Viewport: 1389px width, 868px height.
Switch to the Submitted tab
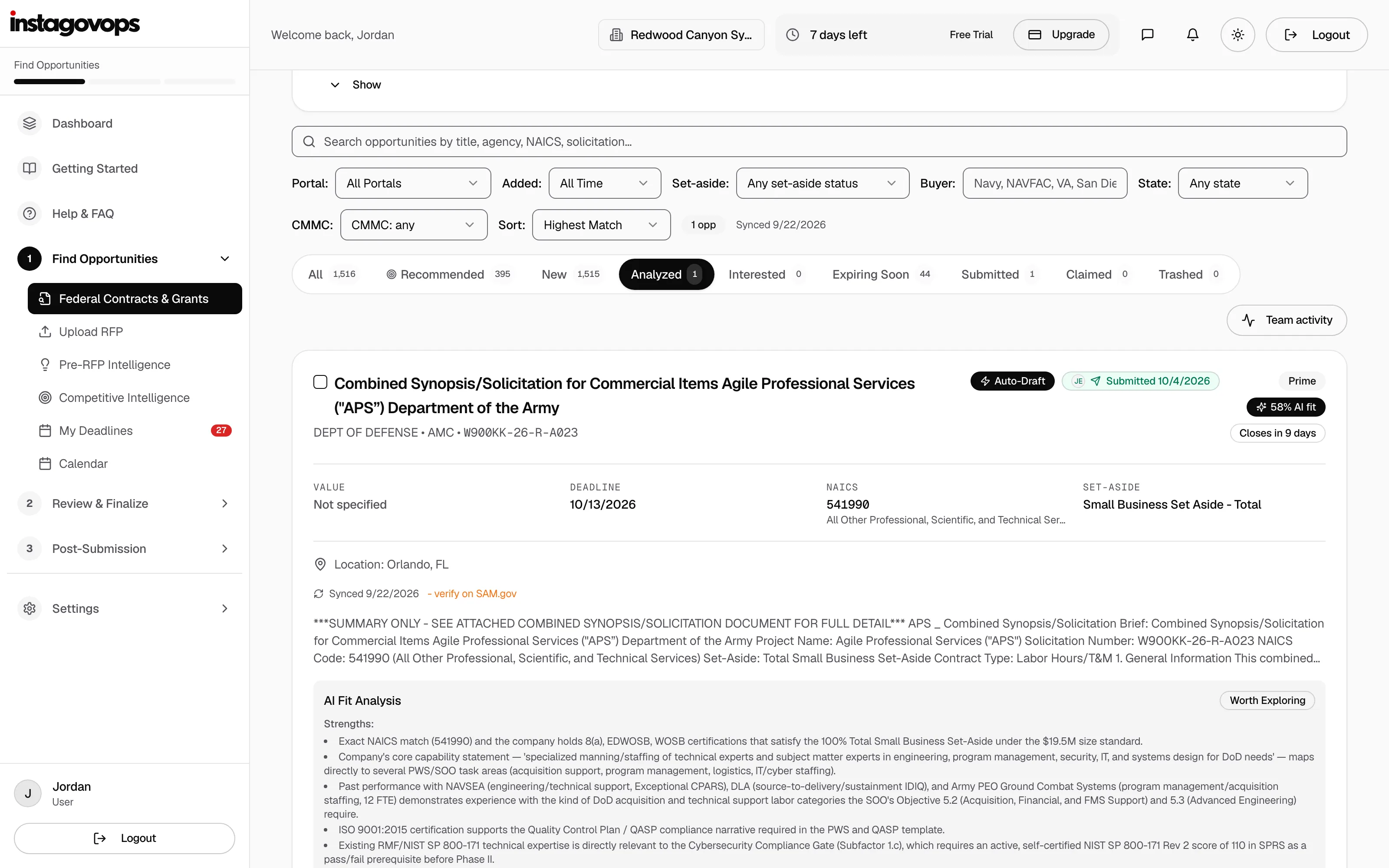point(999,274)
